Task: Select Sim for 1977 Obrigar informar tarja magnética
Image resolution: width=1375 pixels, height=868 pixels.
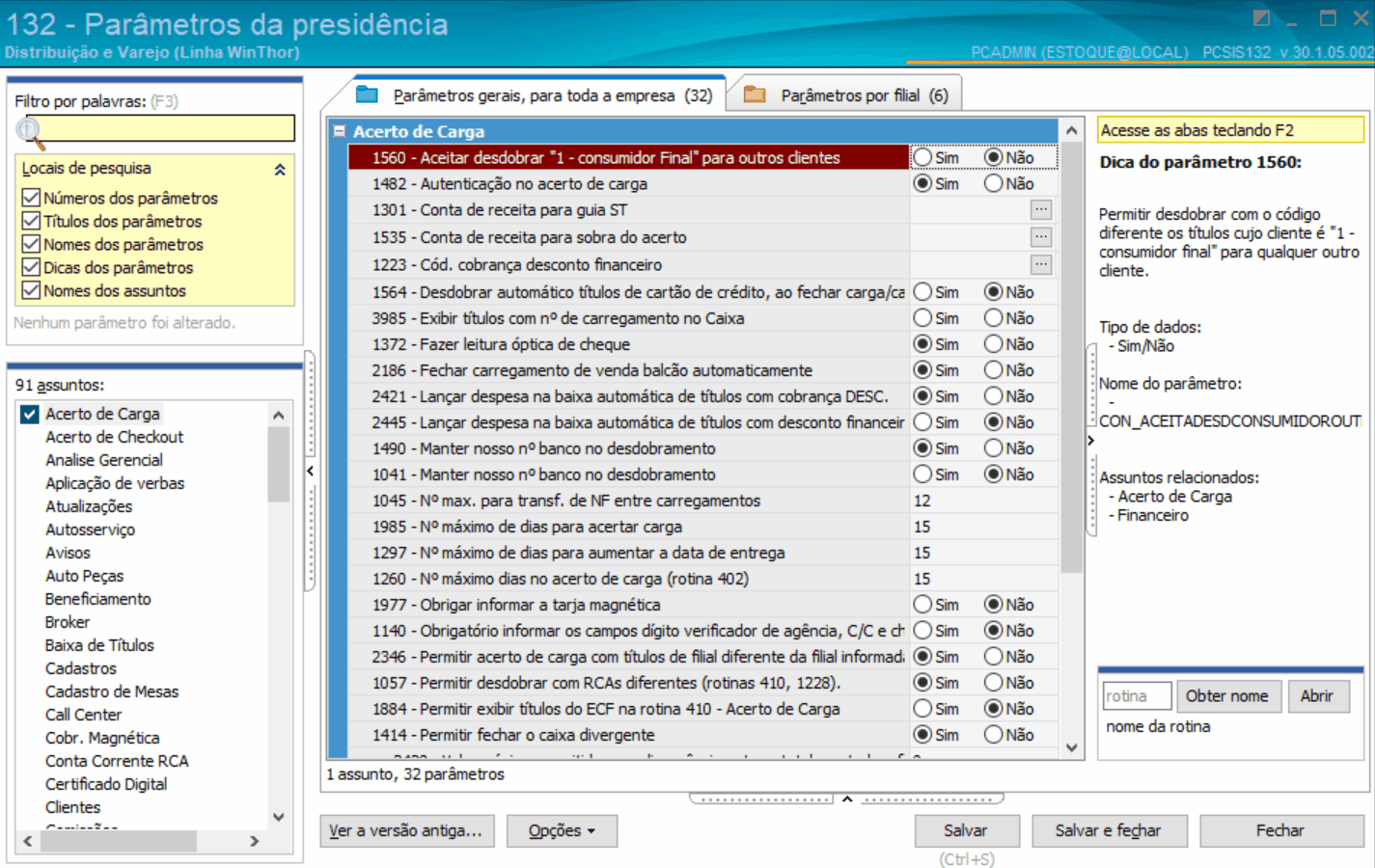Action: tap(923, 604)
